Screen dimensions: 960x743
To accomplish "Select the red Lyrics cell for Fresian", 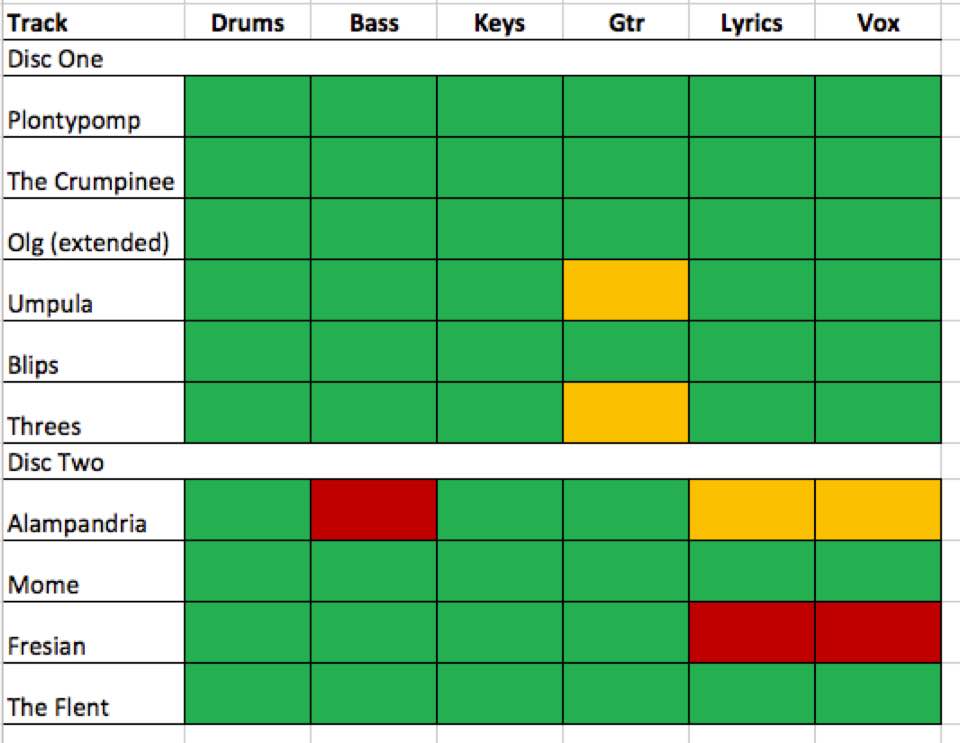I will [x=752, y=632].
